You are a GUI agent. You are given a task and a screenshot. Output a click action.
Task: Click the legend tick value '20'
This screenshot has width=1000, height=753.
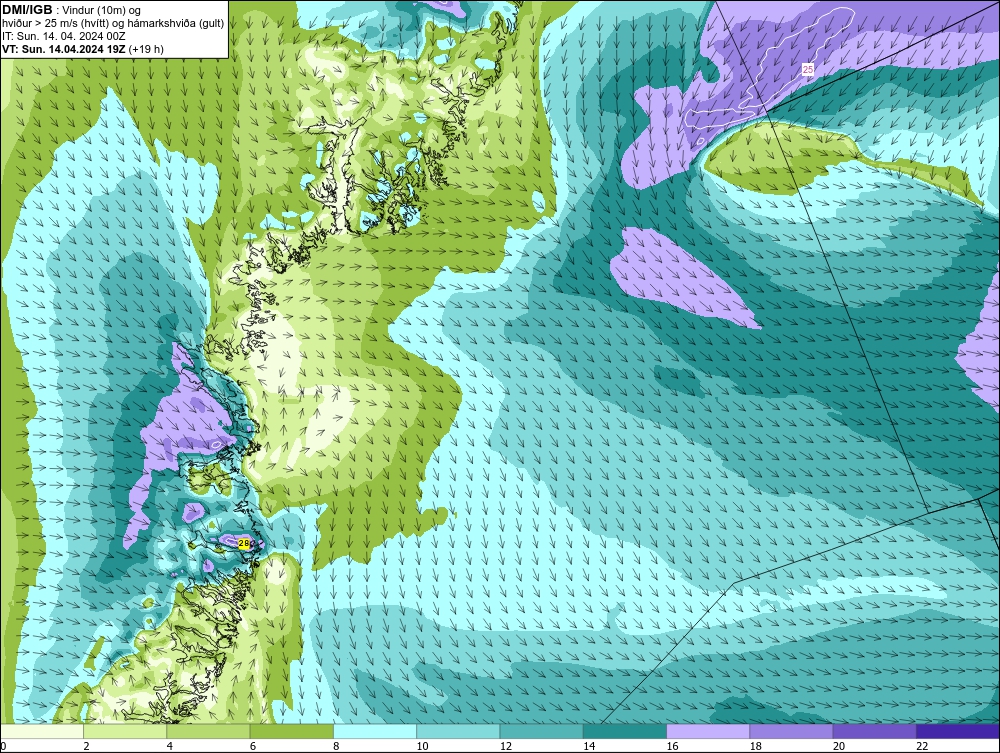(x=839, y=746)
